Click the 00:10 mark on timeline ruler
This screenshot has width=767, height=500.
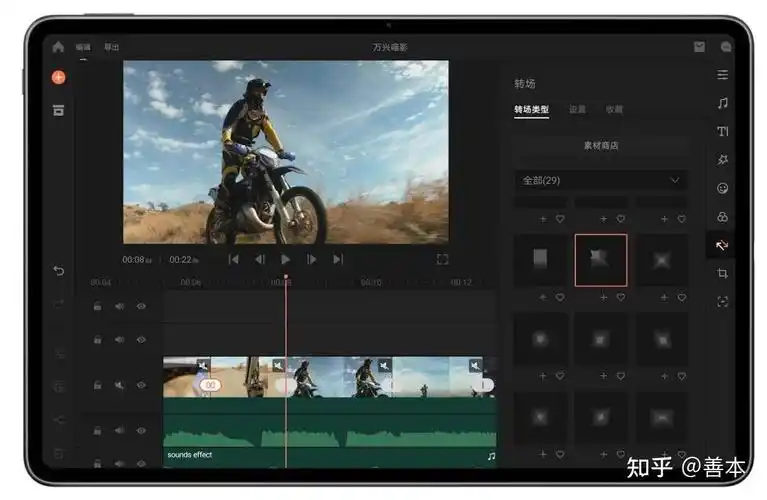point(371,282)
